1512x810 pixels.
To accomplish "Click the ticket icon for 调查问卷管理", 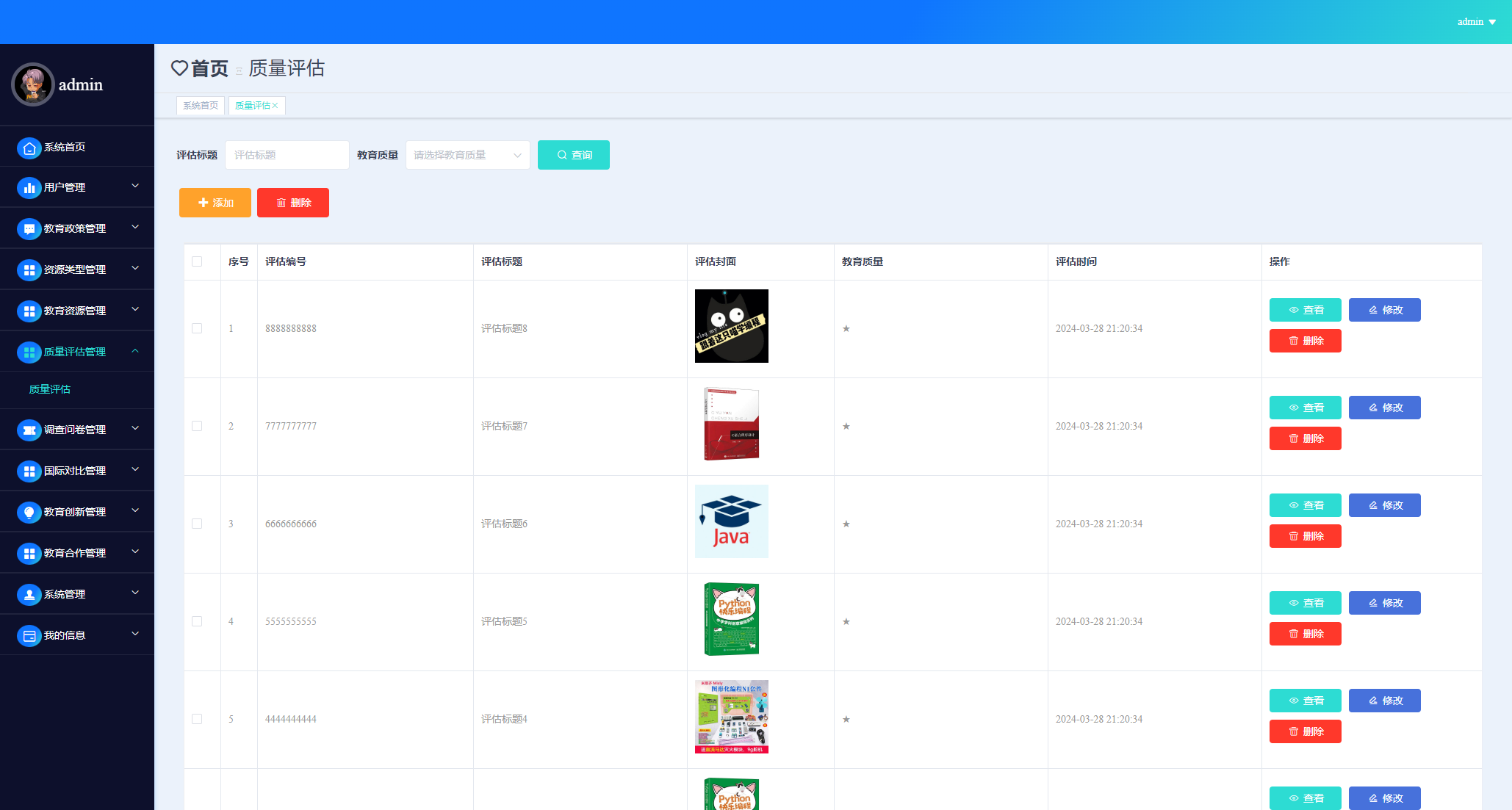I will (x=29, y=430).
